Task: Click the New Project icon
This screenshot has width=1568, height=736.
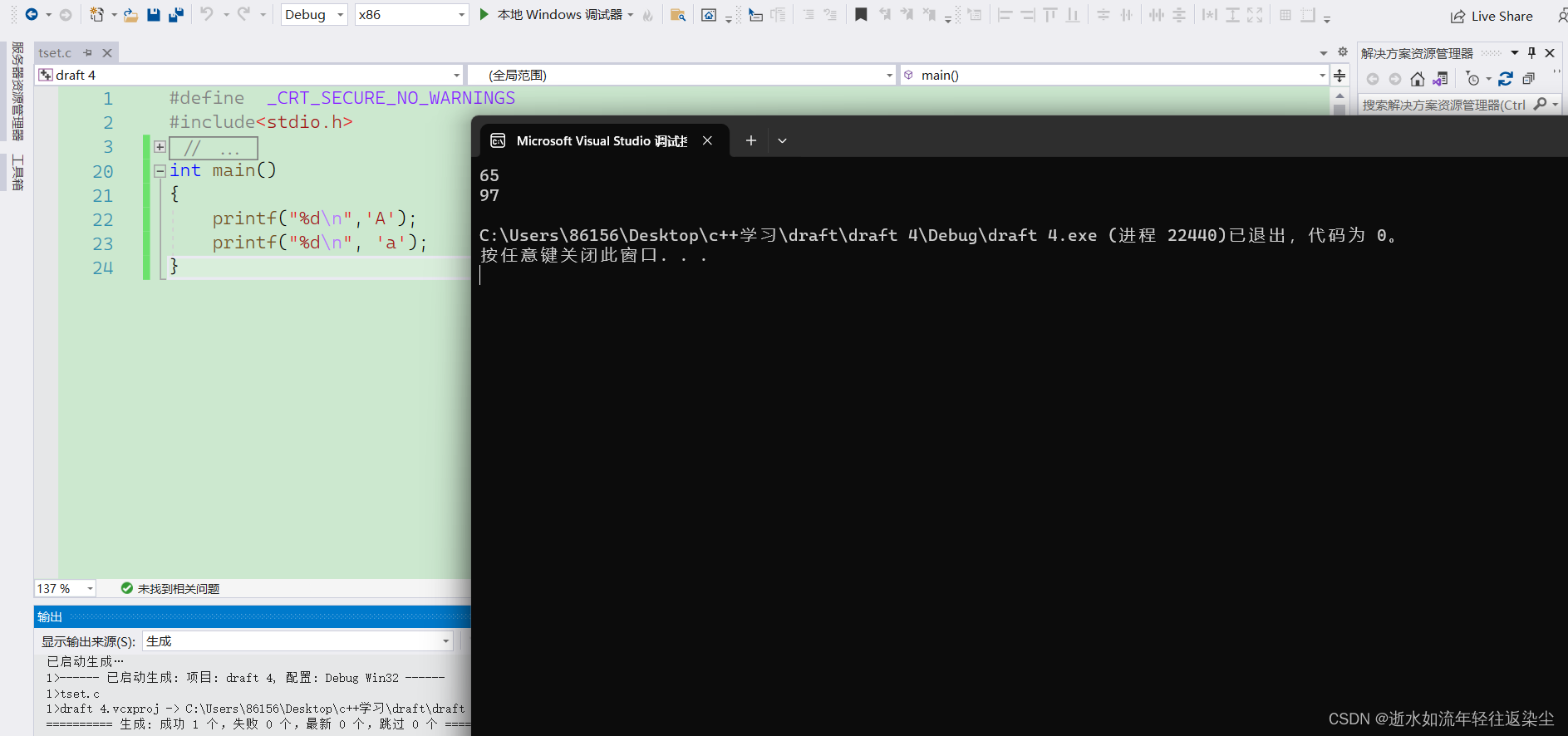Action: coord(96,14)
